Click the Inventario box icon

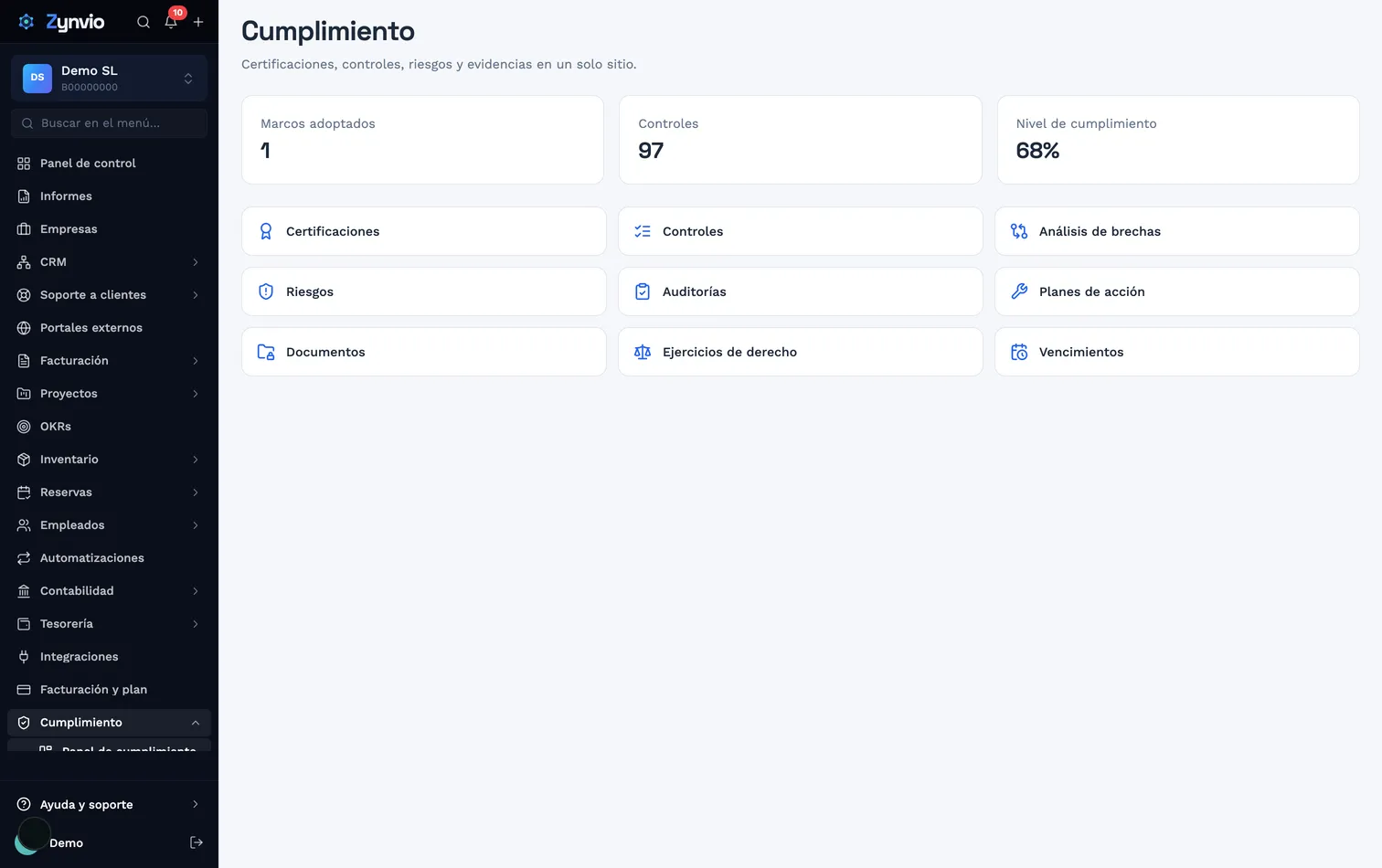click(24, 460)
